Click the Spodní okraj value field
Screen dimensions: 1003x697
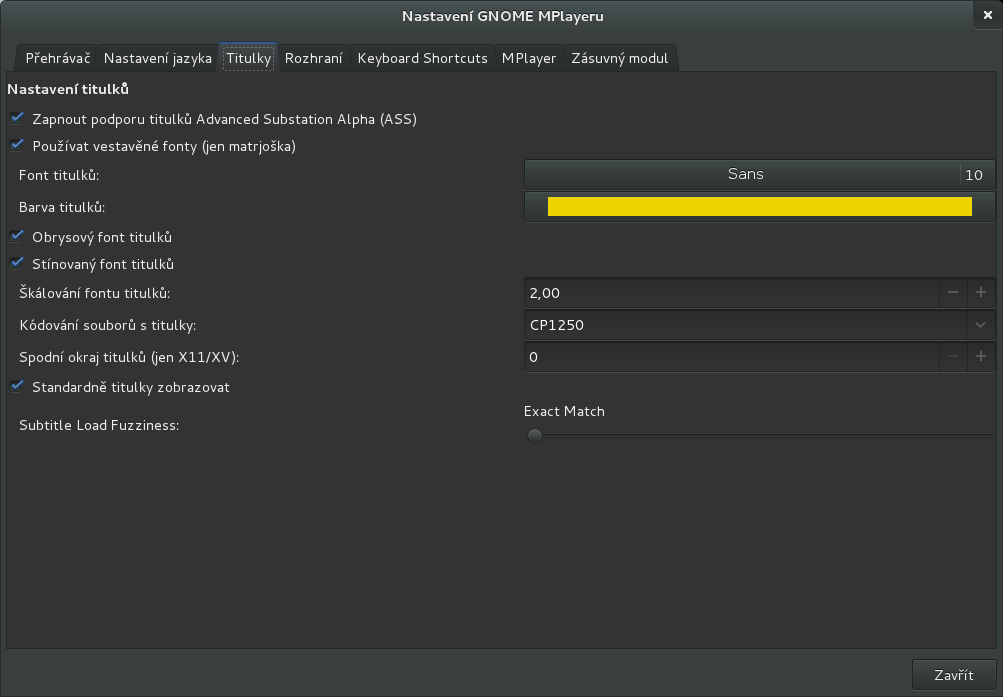coord(731,357)
